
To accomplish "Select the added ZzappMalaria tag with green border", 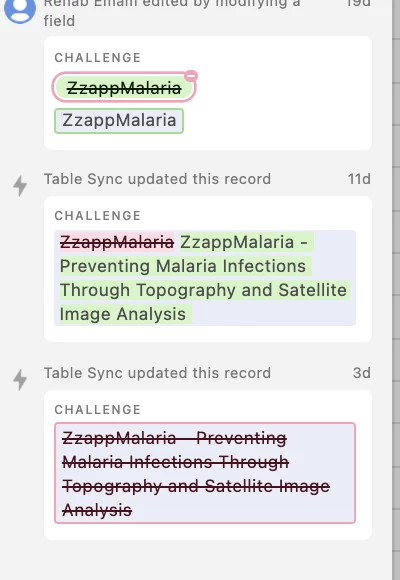I will (119, 121).
